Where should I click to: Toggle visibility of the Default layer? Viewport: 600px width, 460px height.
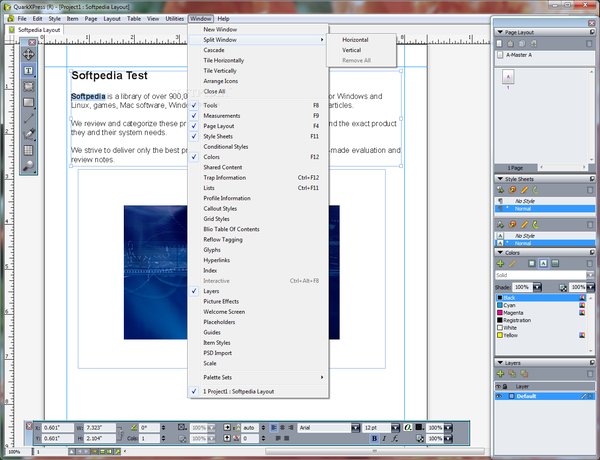(x=499, y=396)
